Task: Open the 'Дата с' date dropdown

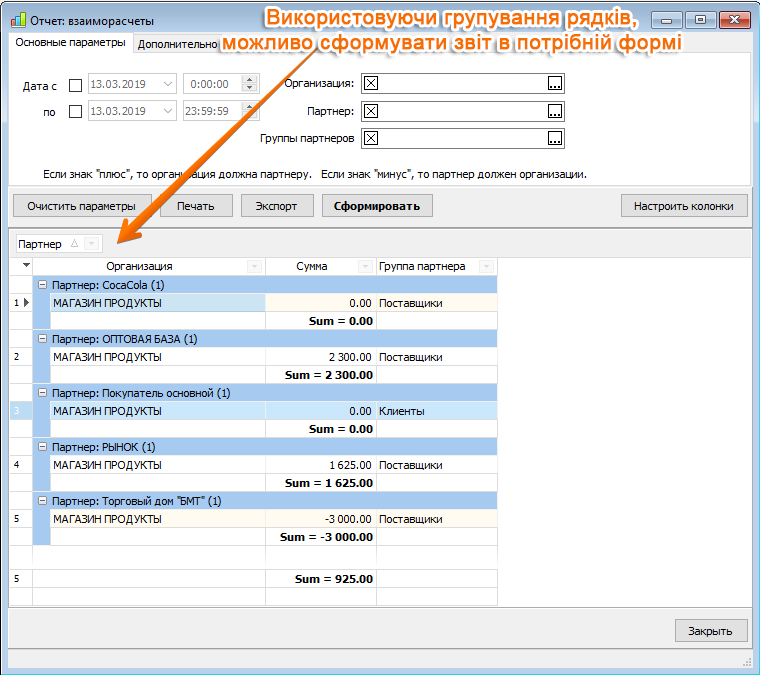Action: click(x=168, y=84)
